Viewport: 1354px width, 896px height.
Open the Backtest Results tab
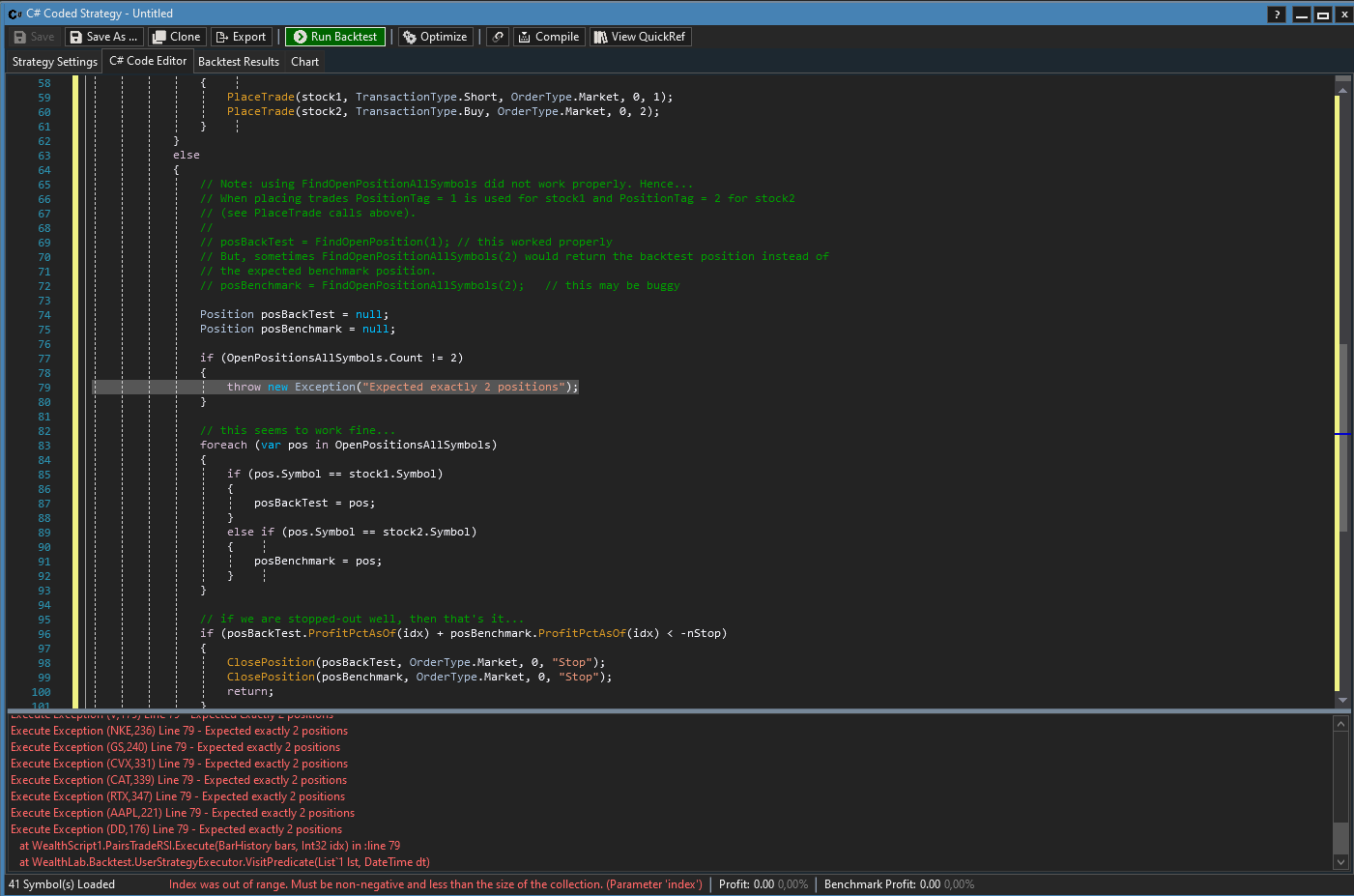pos(238,62)
